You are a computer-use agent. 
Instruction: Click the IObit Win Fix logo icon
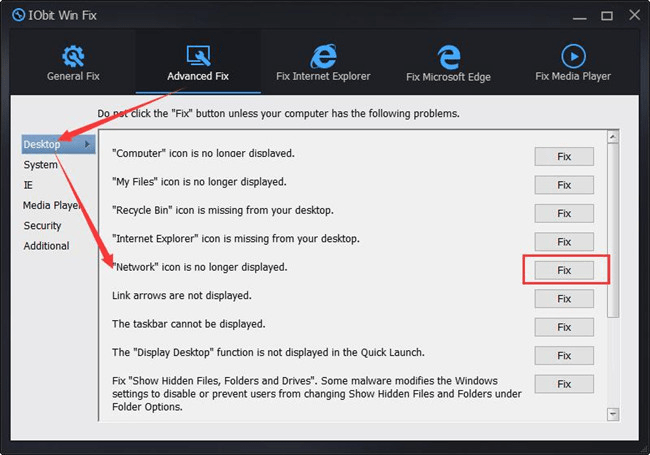coord(19,15)
